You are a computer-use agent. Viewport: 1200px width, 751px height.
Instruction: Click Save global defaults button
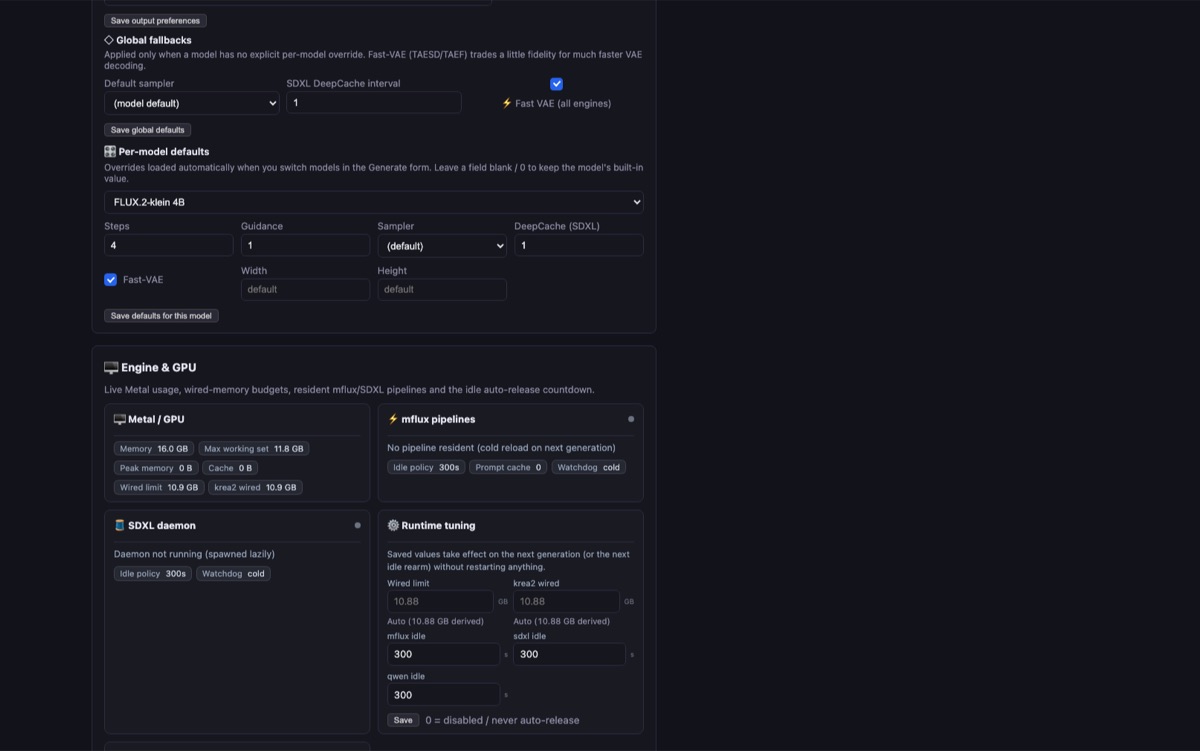point(148,130)
